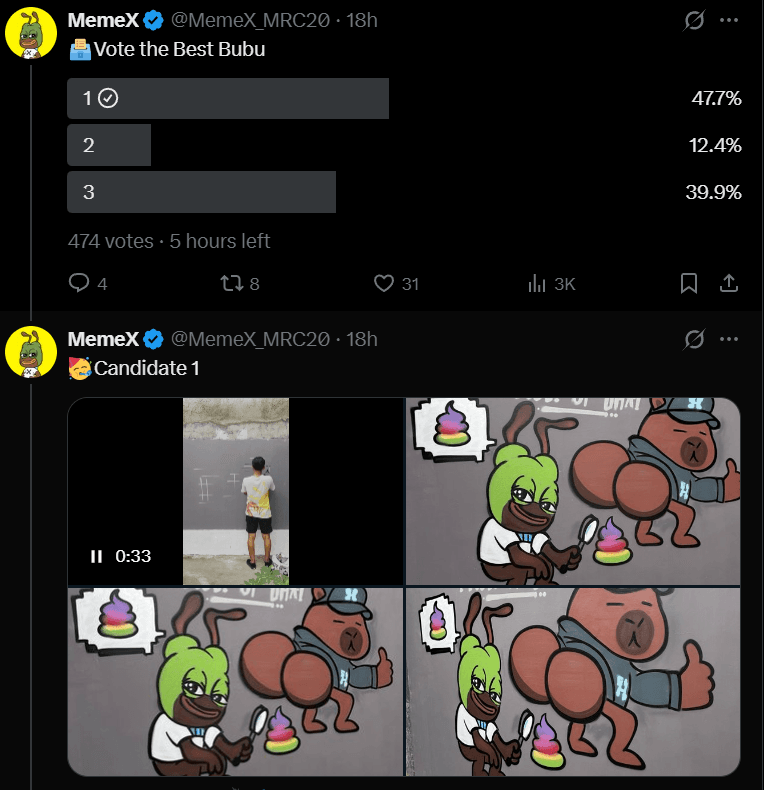This screenshot has height=790, width=764.
Task: Share the poll post via share icon
Action: 730,284
